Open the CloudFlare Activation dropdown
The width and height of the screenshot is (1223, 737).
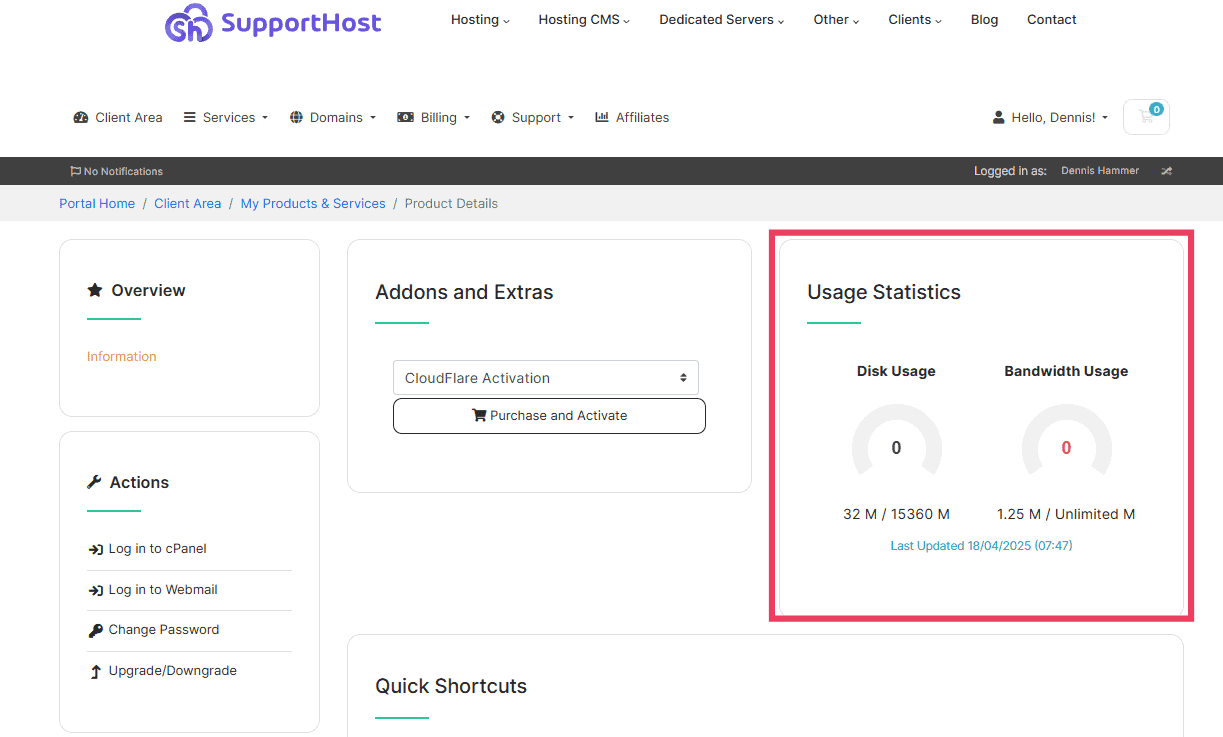[546, 377]
